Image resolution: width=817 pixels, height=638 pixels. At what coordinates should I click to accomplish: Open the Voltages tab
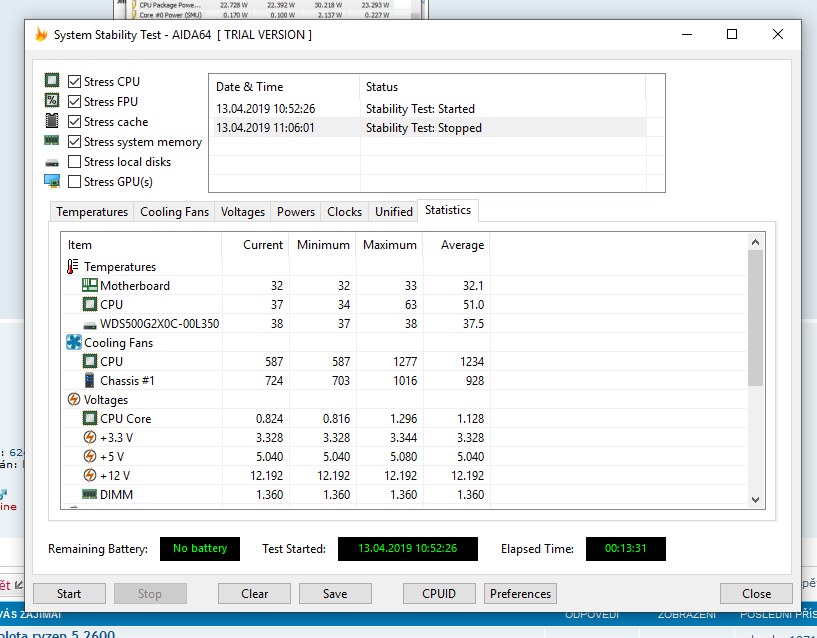pyautogui.click(x=243, y=212)
